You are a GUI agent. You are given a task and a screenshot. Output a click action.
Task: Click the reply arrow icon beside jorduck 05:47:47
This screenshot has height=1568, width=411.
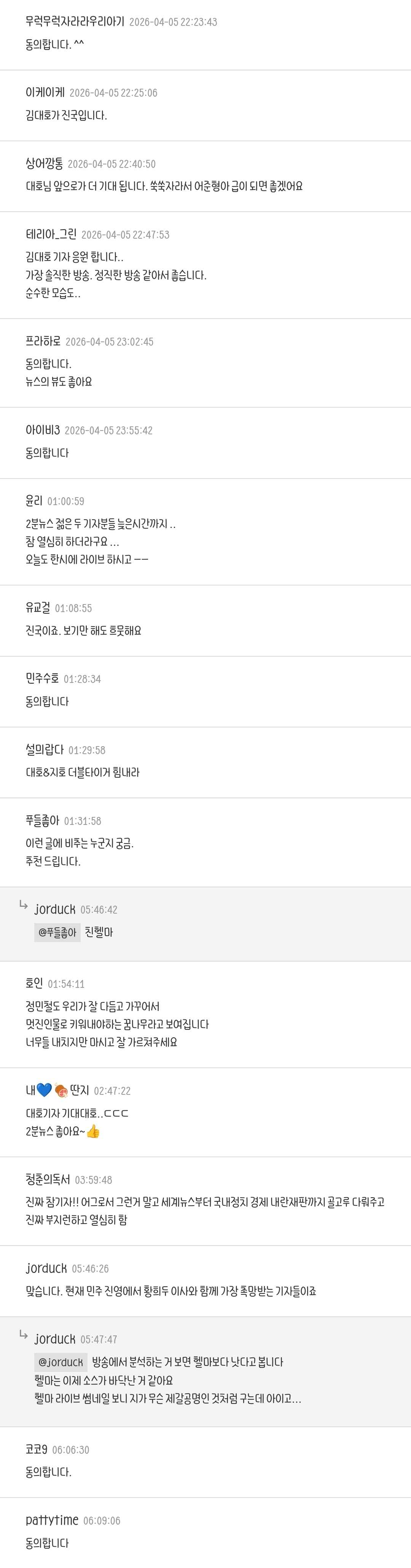[x=24, y=1334]
